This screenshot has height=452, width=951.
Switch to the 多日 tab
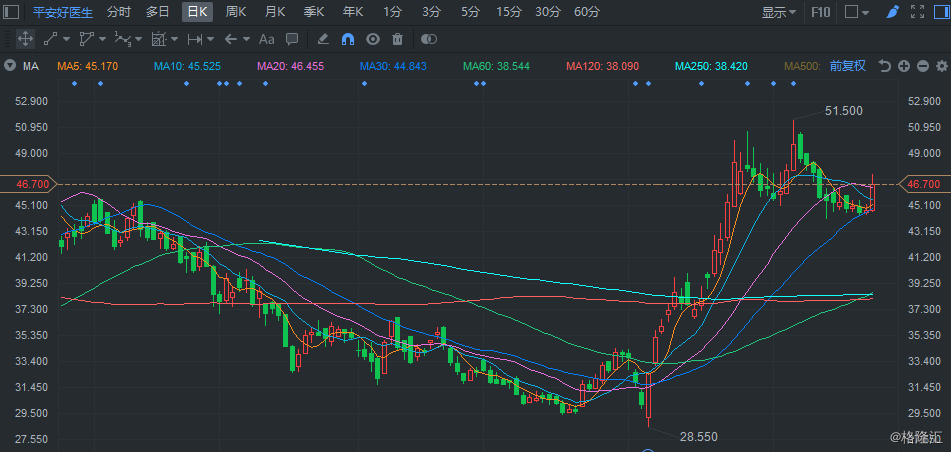tap(158, 12)
